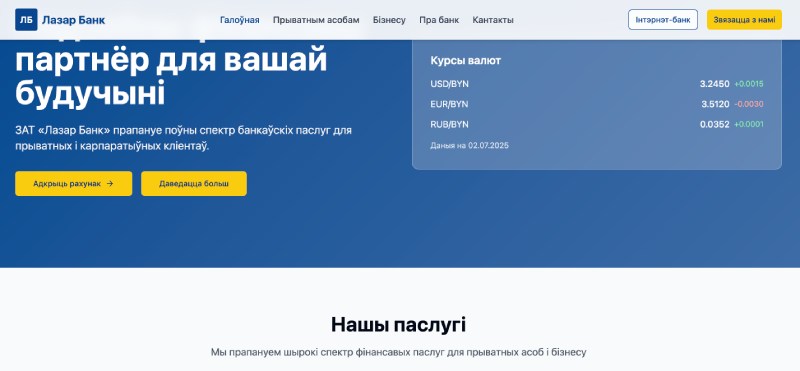Select the 3.5120 exchange rate value
Image resolution: width=800 pixels, height=371 pixels.
[x=715, y=104]
